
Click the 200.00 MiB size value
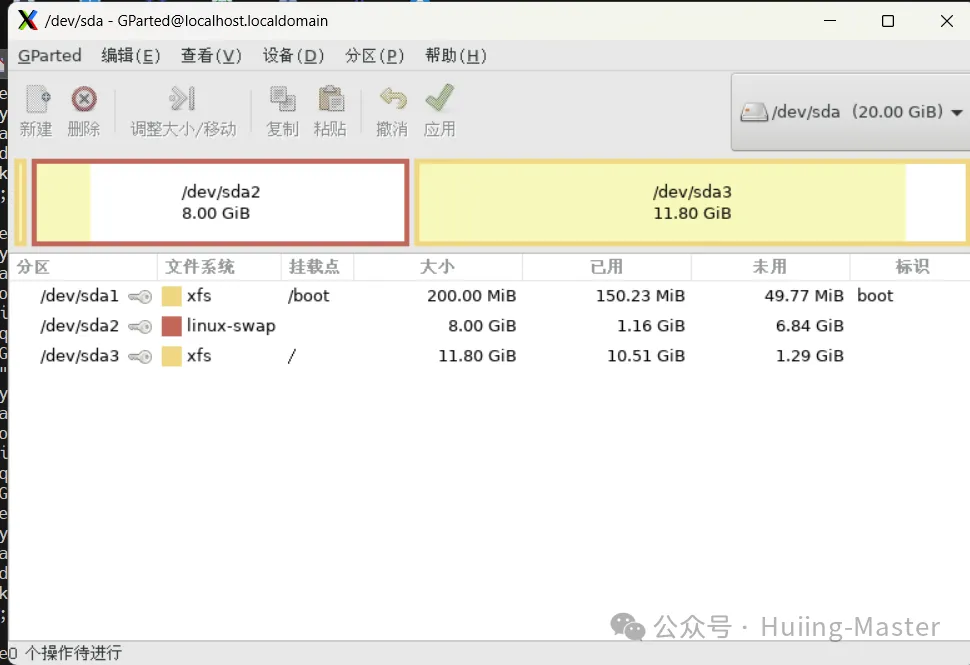(471, 296)
